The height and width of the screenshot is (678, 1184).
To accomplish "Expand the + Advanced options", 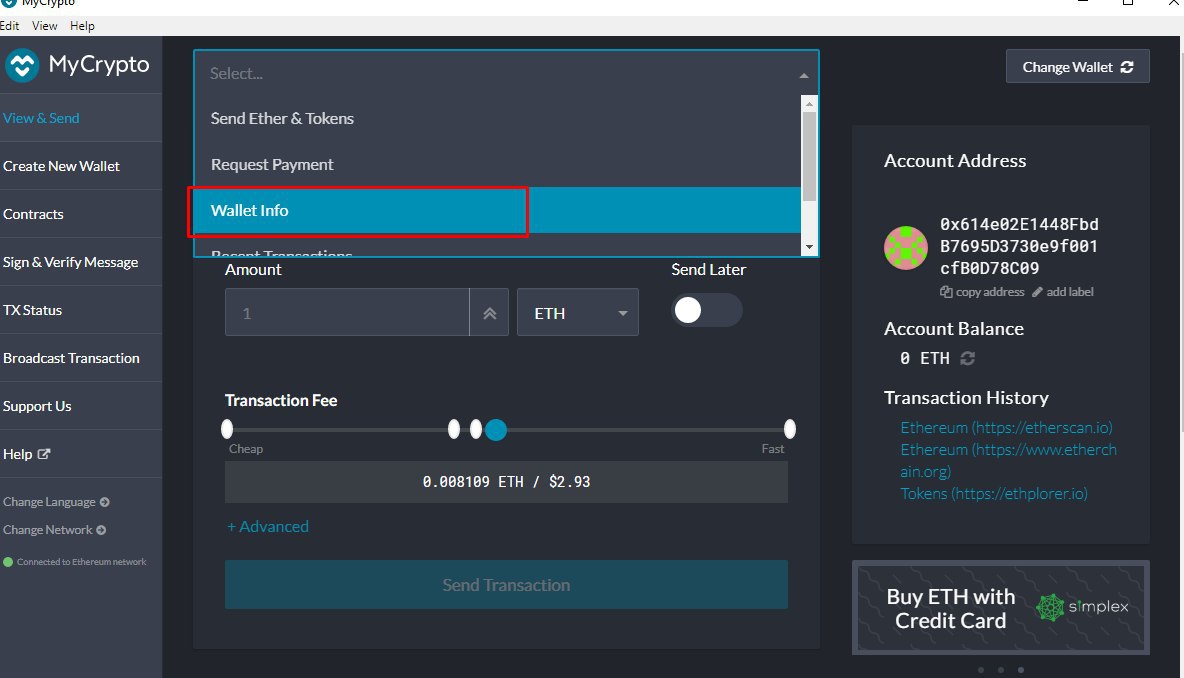I will click(268, 527).
